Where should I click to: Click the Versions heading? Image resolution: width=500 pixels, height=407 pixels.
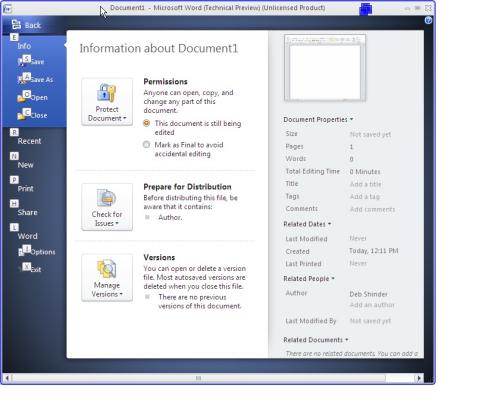pyautogui.click(x=159, y=257)
